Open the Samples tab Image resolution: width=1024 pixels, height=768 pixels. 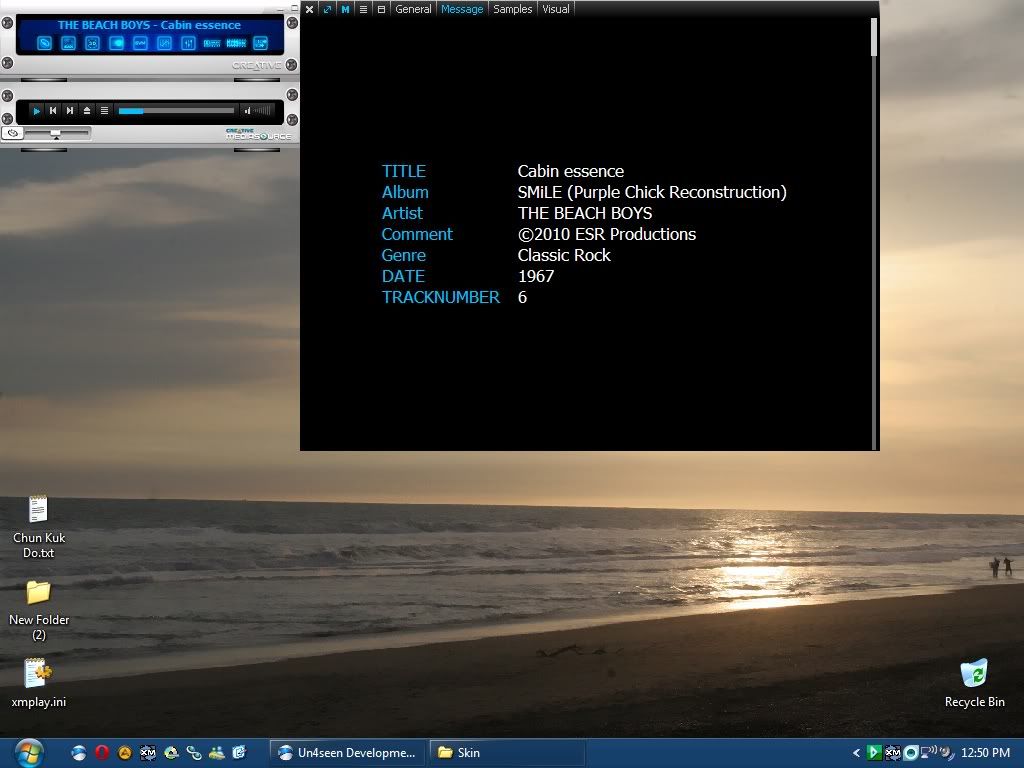click(513, 9)
